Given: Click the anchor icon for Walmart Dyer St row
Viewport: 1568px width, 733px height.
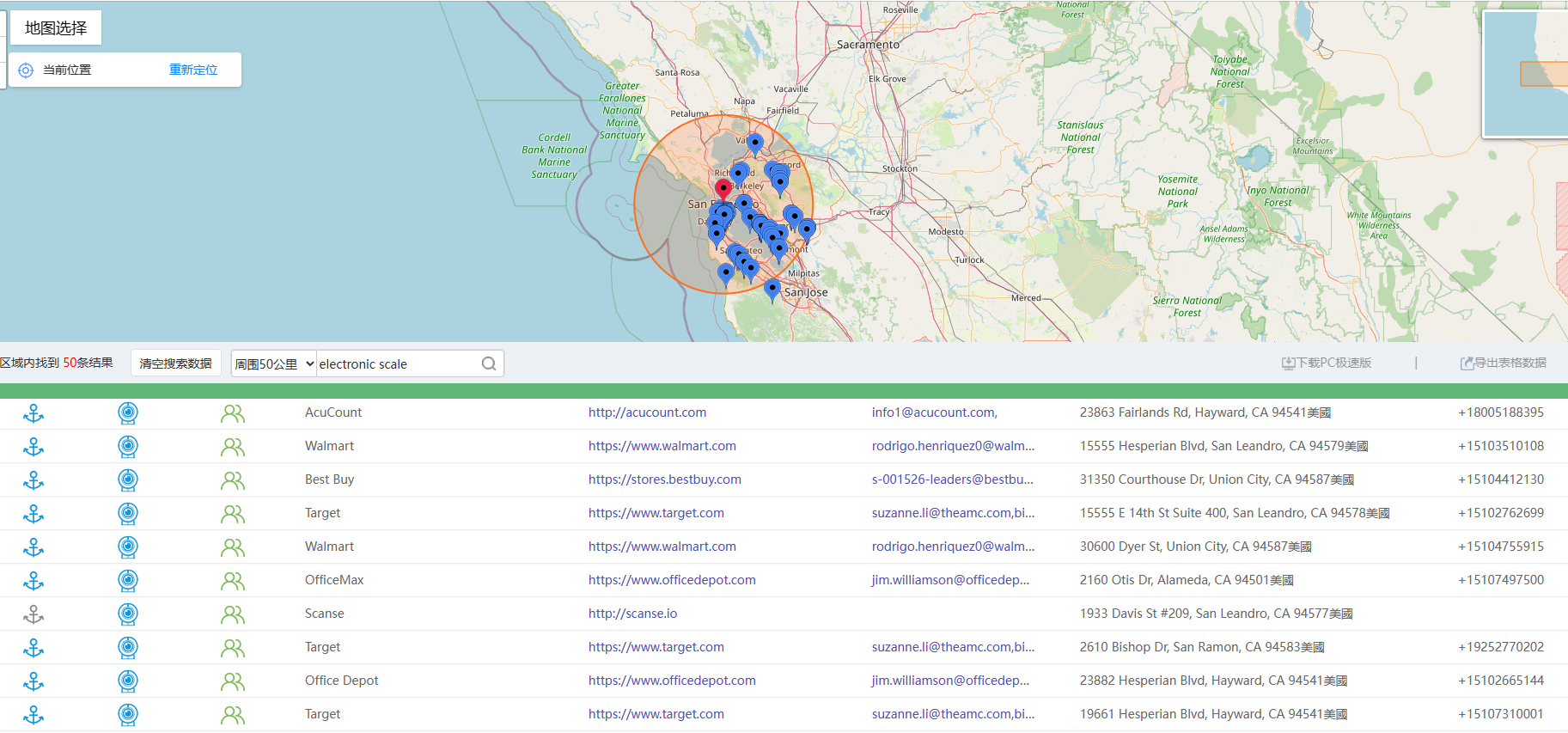Looking at the screenshot, I should coord(34,547).
